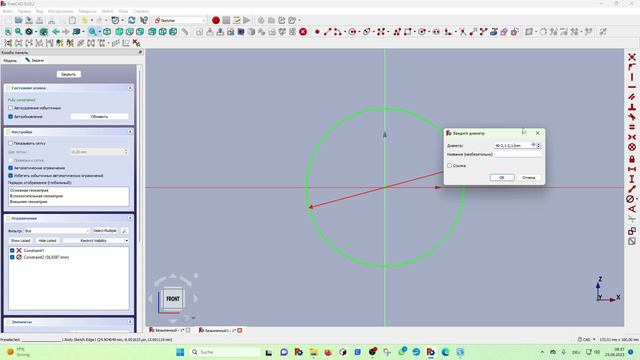The height and width of the screenshot is (360, 640).
Task: Apply the Vertical constraint from the right toolbar
Action: pos(632,77)
